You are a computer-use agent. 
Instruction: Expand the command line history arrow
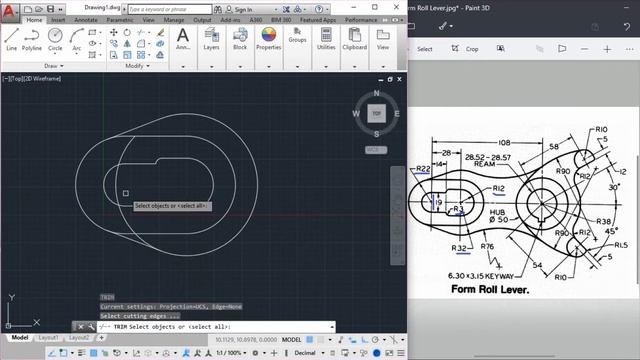click(332, 327)
